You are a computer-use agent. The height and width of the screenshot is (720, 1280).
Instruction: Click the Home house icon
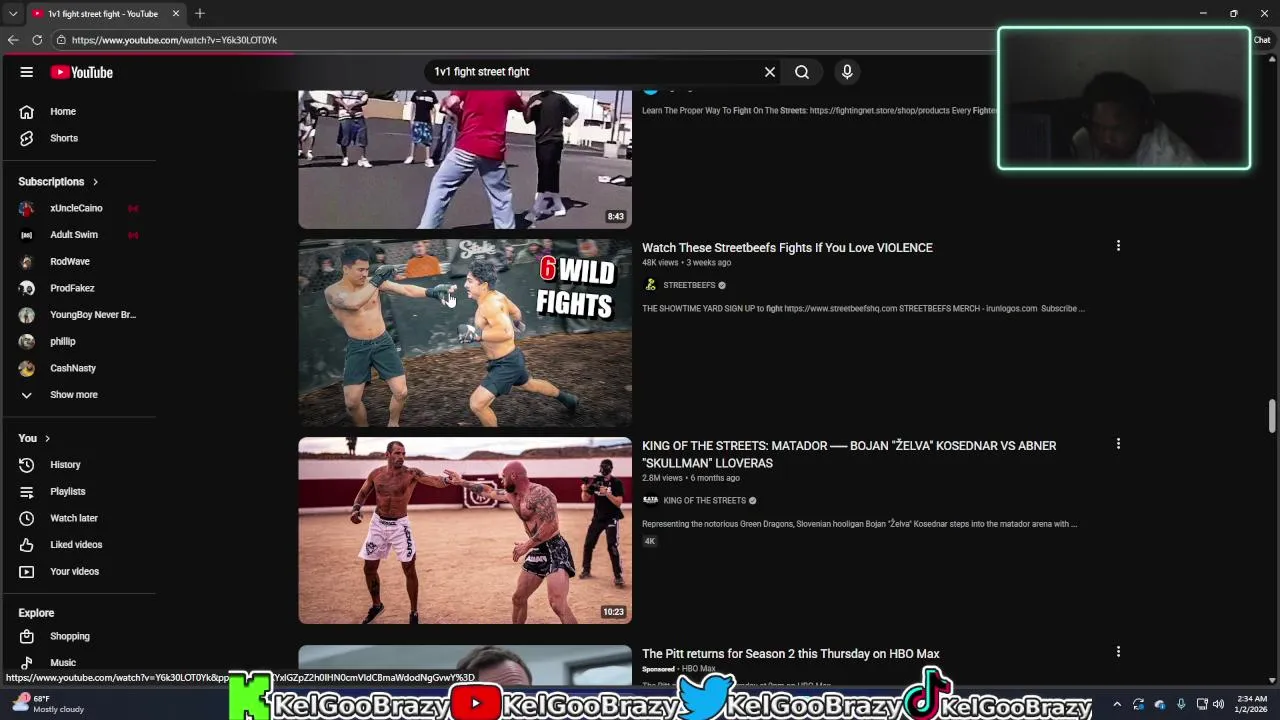pyautogui.click(x=27, y=111)
